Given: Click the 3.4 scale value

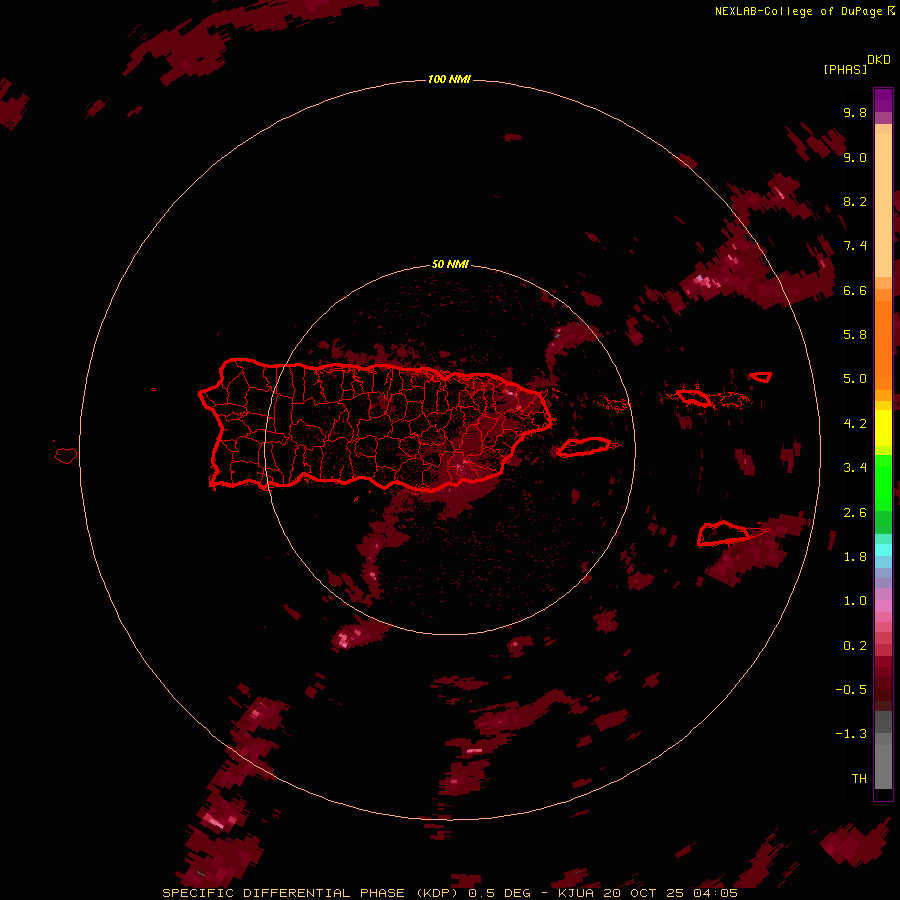Looking at the screenshot, I should pyautogui.click(x=855, y=468).
